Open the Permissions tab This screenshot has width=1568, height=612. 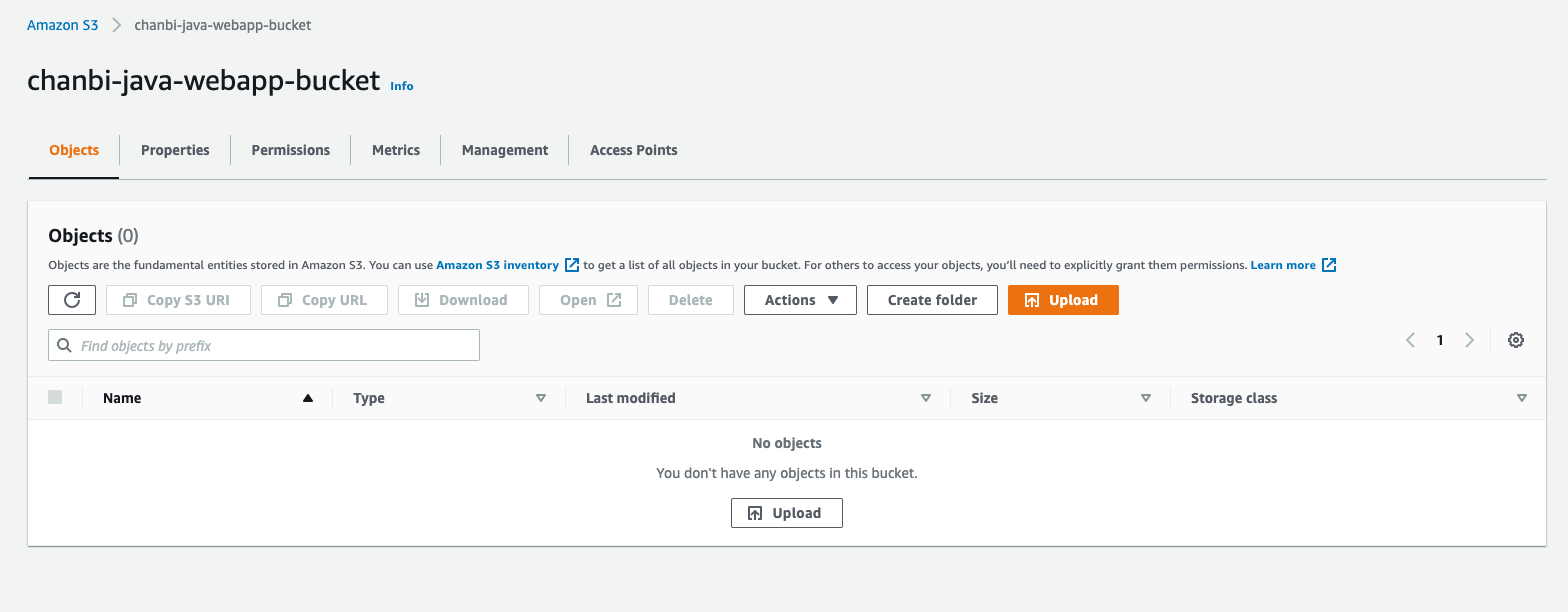[290, 150]
